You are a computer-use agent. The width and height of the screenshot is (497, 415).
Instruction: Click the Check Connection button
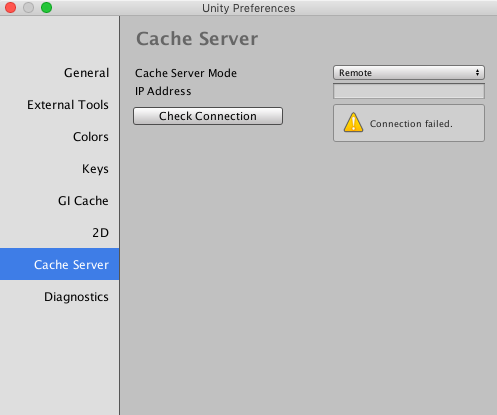[208, 116]
